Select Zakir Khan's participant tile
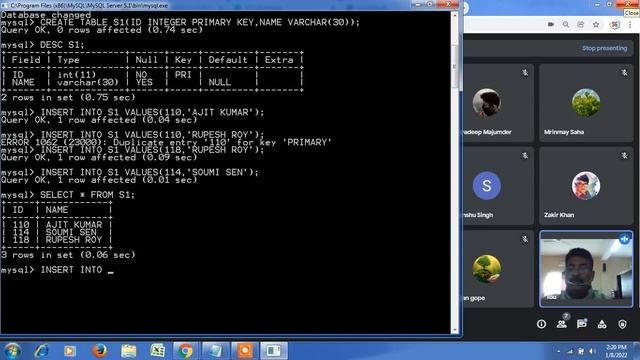 click(586, 186)
